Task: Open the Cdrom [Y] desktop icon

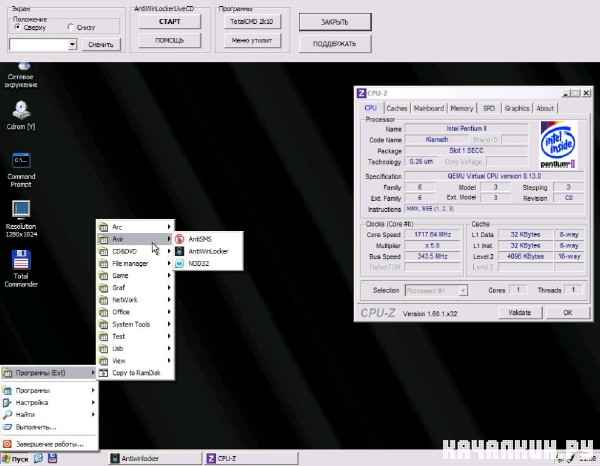Action: point(21,115)
